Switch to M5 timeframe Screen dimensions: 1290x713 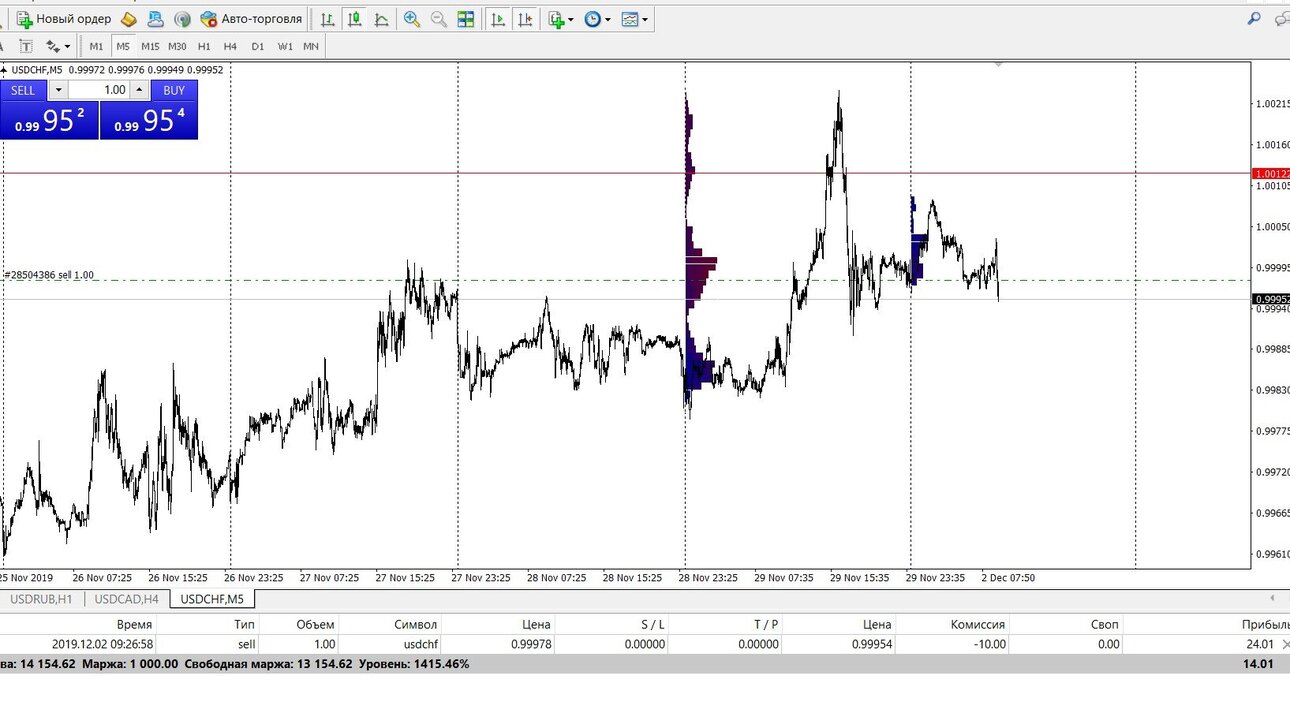coord(123,46)
